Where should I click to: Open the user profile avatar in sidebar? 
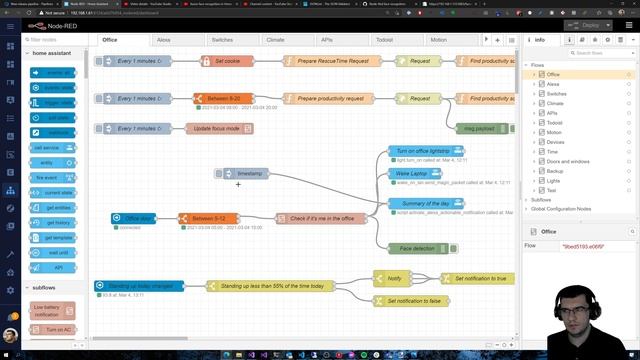pos(10,336)
